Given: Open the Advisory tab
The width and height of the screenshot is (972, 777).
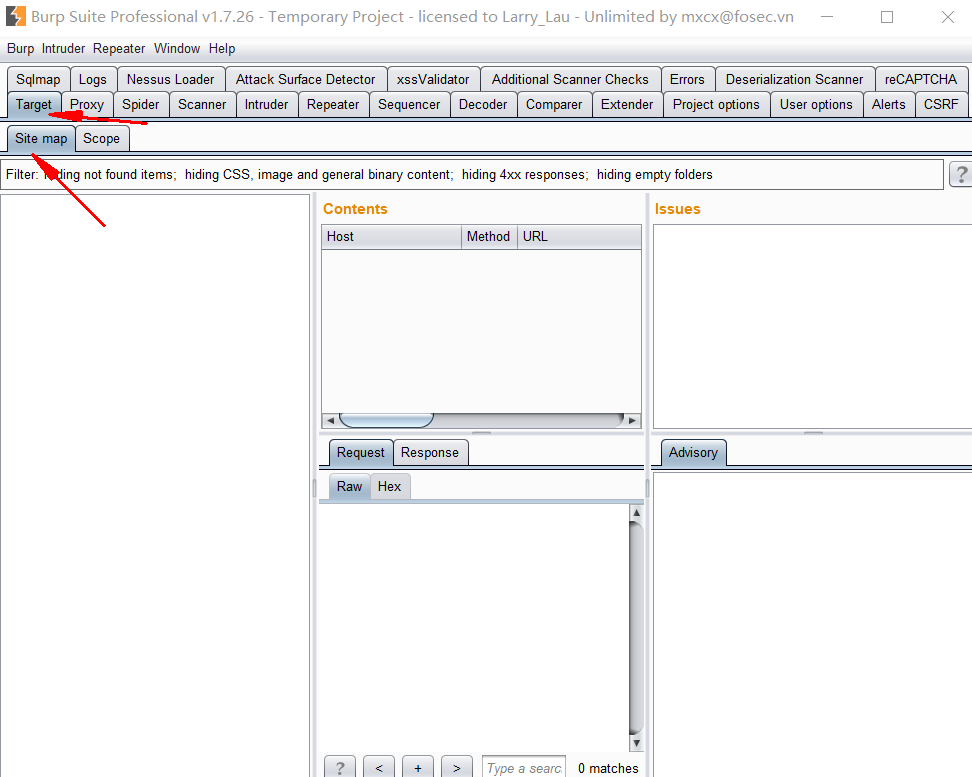Looking at the screenshot, I should 694,452.
